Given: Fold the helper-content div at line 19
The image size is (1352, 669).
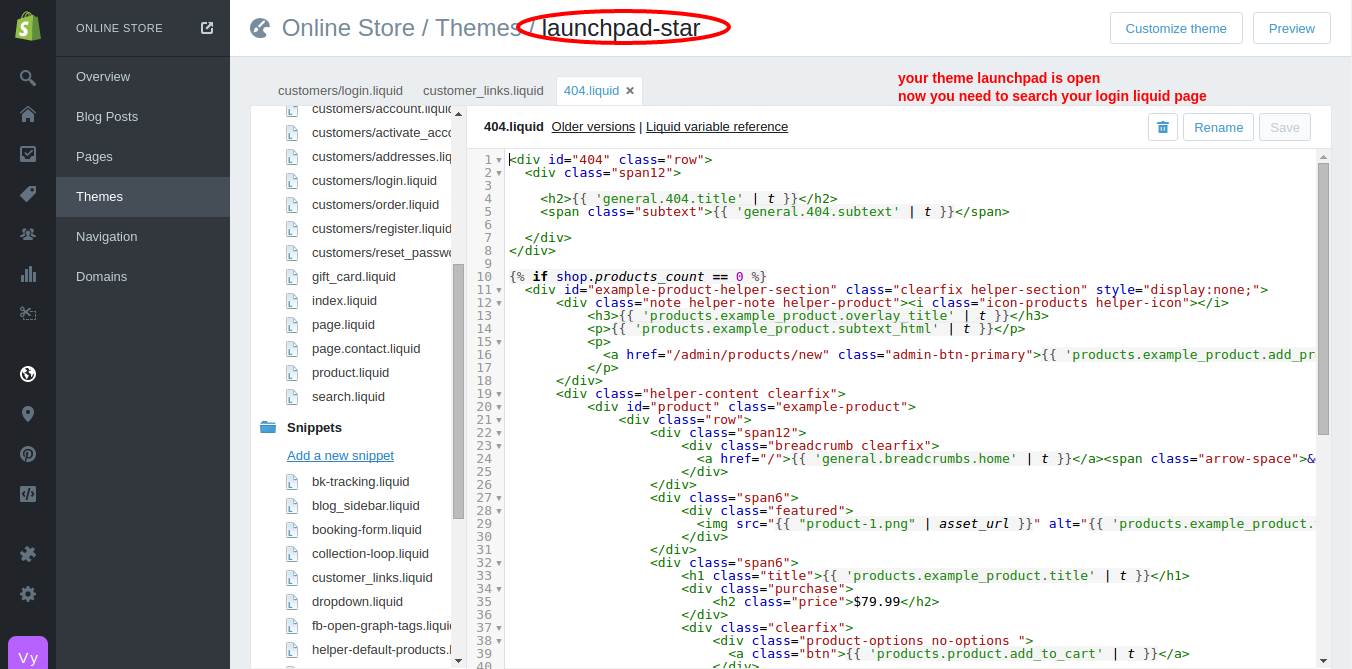Looking at the screenshot, I should [x=499, y=394].
